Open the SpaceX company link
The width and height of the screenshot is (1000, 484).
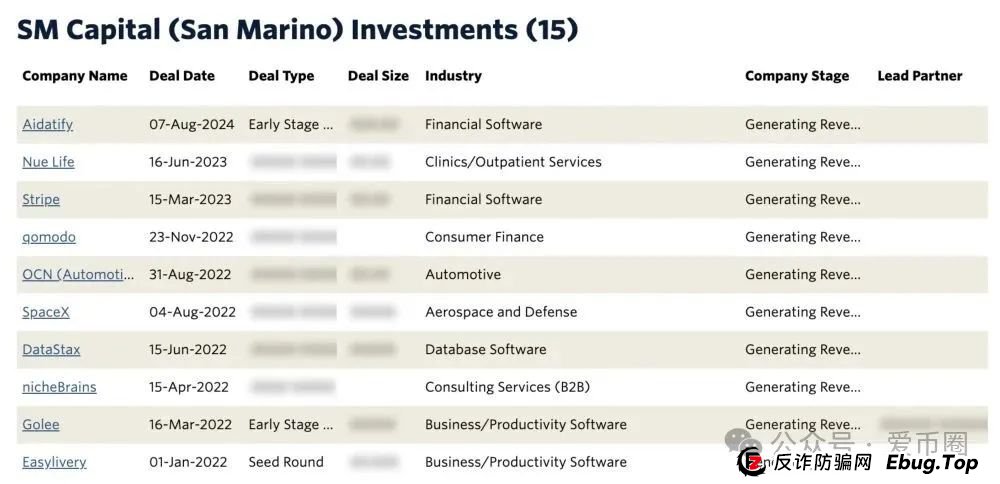[46, 312]
